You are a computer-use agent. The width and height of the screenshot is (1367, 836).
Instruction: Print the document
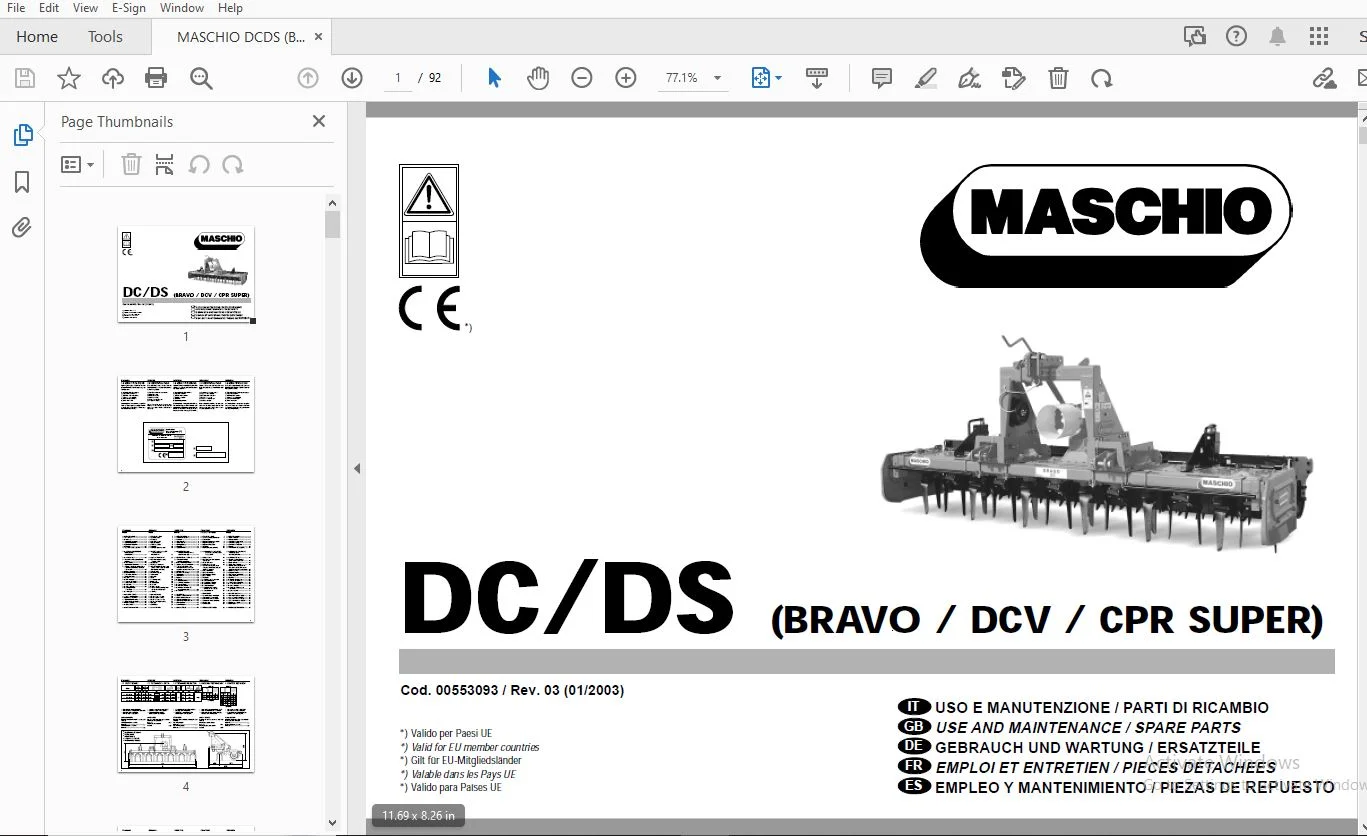pyautogui.click(x=156, y=78)
